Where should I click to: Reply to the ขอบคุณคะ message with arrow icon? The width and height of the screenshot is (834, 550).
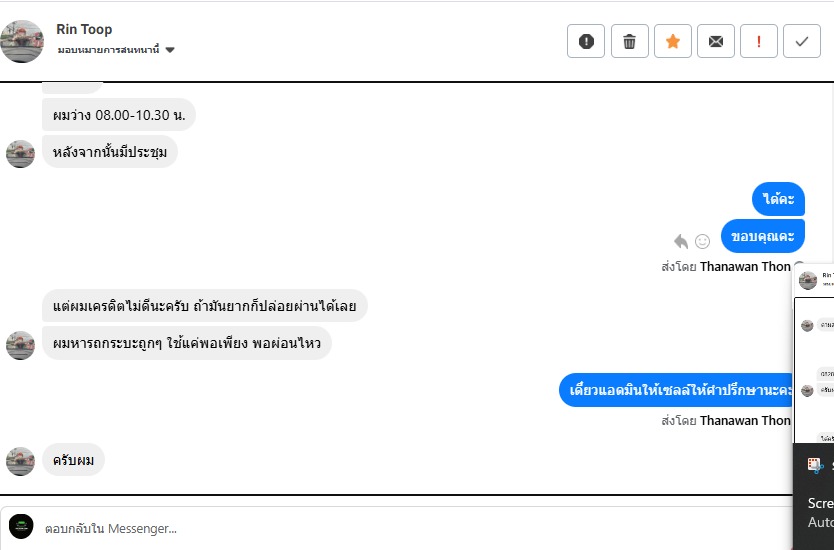681,241
